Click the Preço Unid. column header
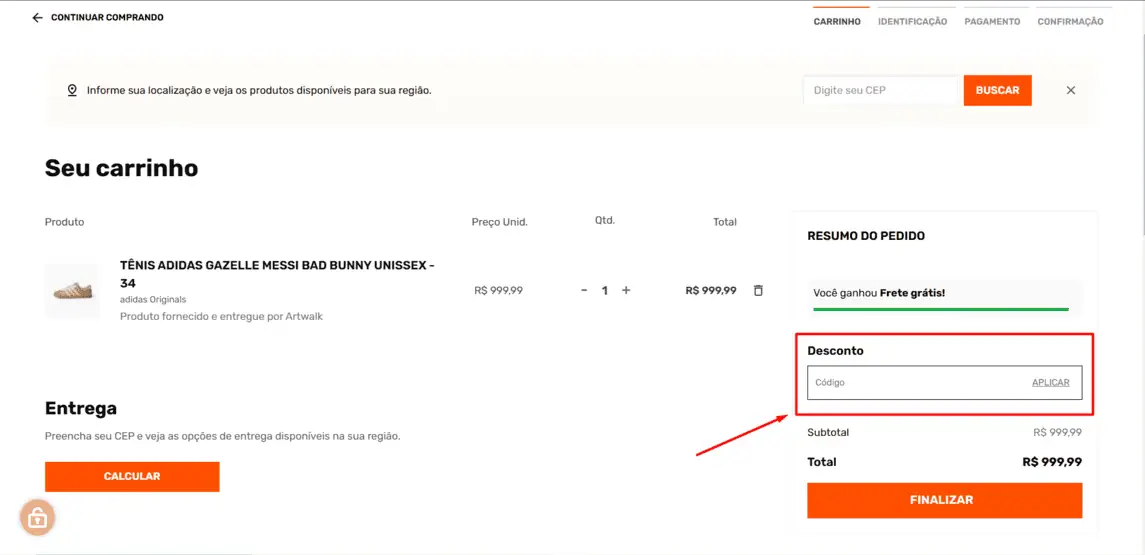This screenshot has width=1145, height=555. pyautogui.click(x=499, y=222)
